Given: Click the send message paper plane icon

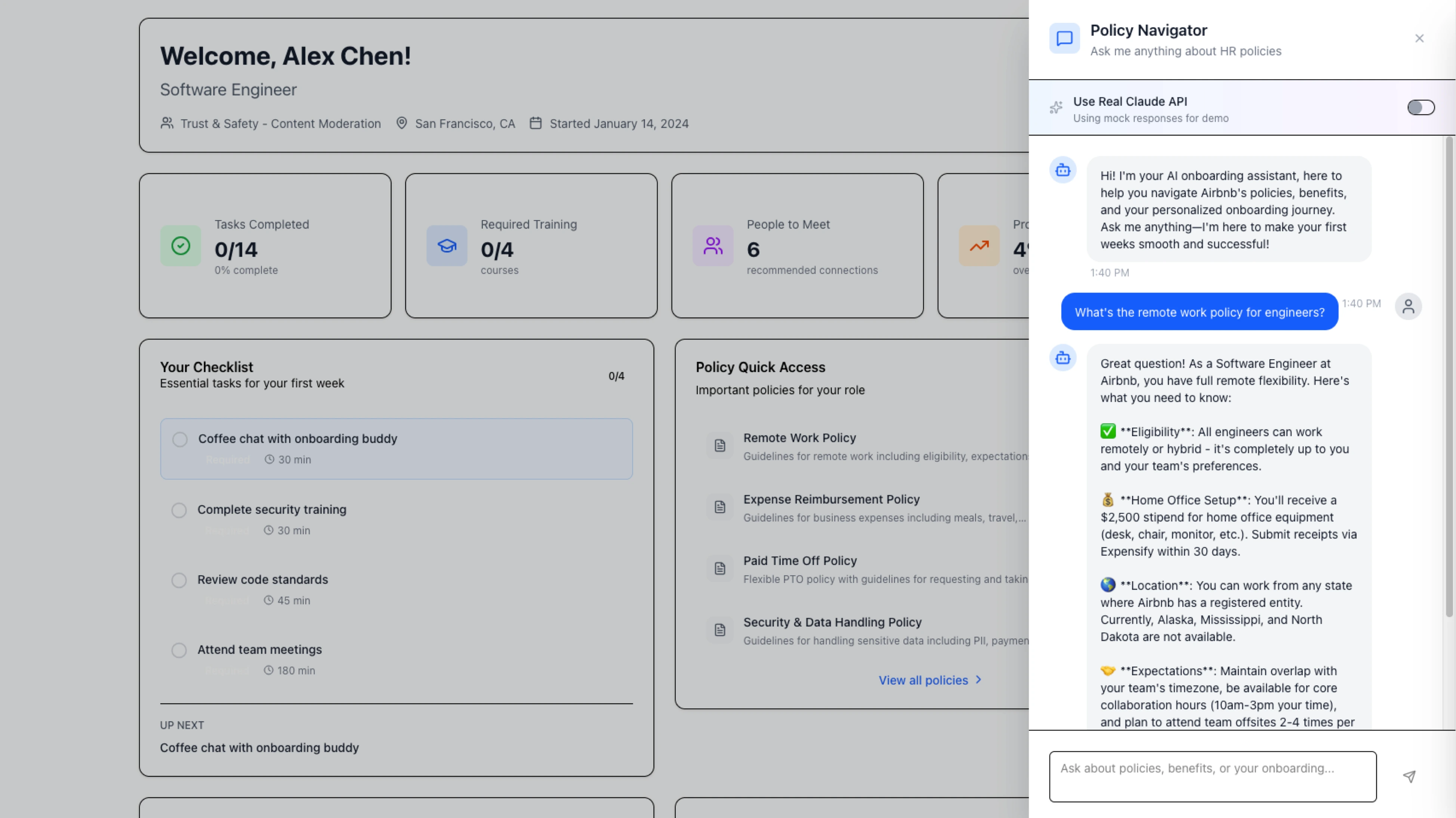Looking at the screenshot, I should coord(1409,776).
